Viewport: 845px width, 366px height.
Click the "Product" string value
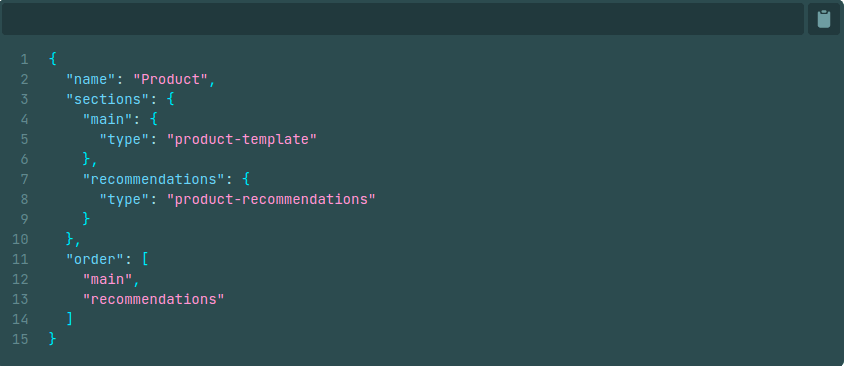pyautogui.click(x=170, y=79)
